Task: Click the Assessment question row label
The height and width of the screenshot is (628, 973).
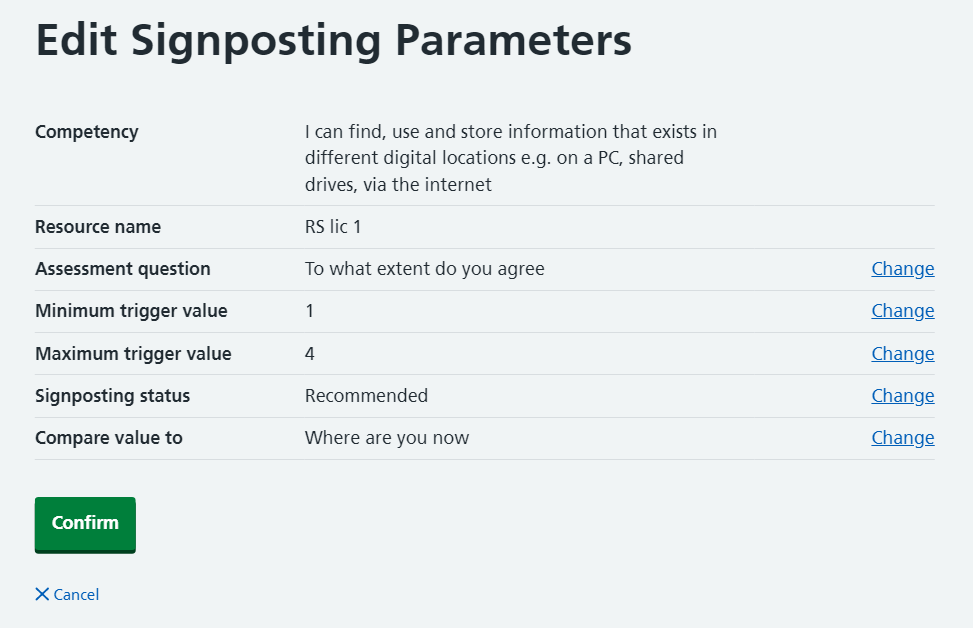Action: (123, 269)
